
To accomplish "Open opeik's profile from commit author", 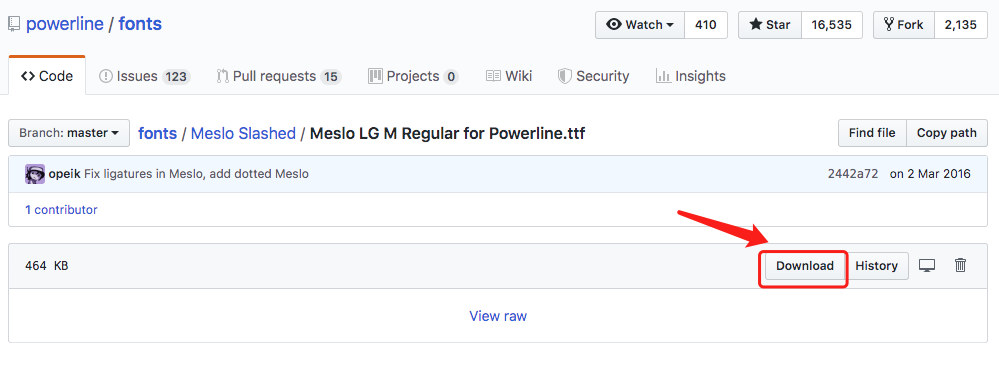I will pyautogui.click(x=64, y=173).
